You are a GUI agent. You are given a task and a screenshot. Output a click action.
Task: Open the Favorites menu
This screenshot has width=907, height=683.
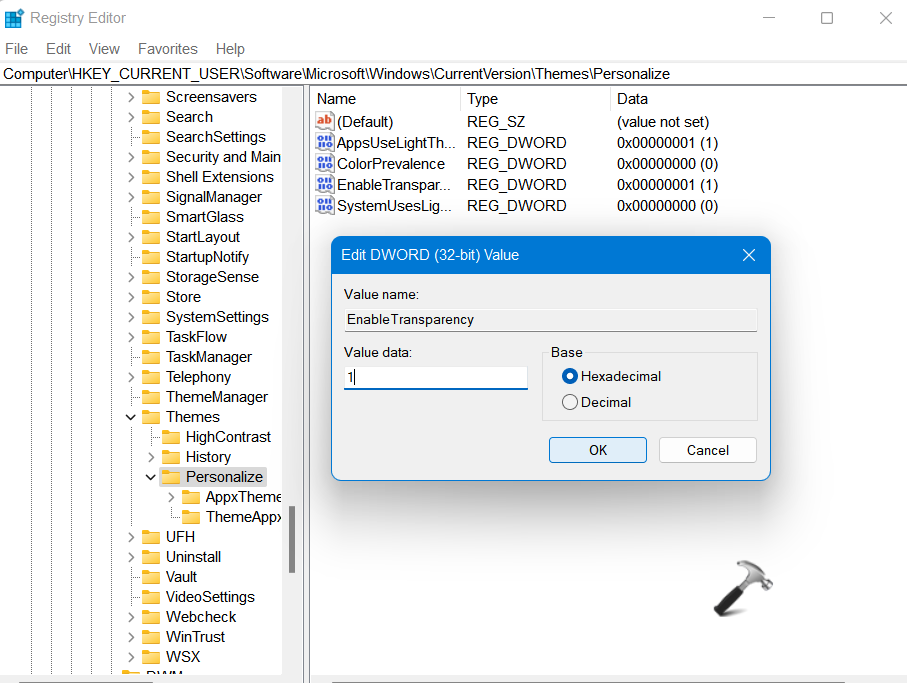(x=167, y=49)
